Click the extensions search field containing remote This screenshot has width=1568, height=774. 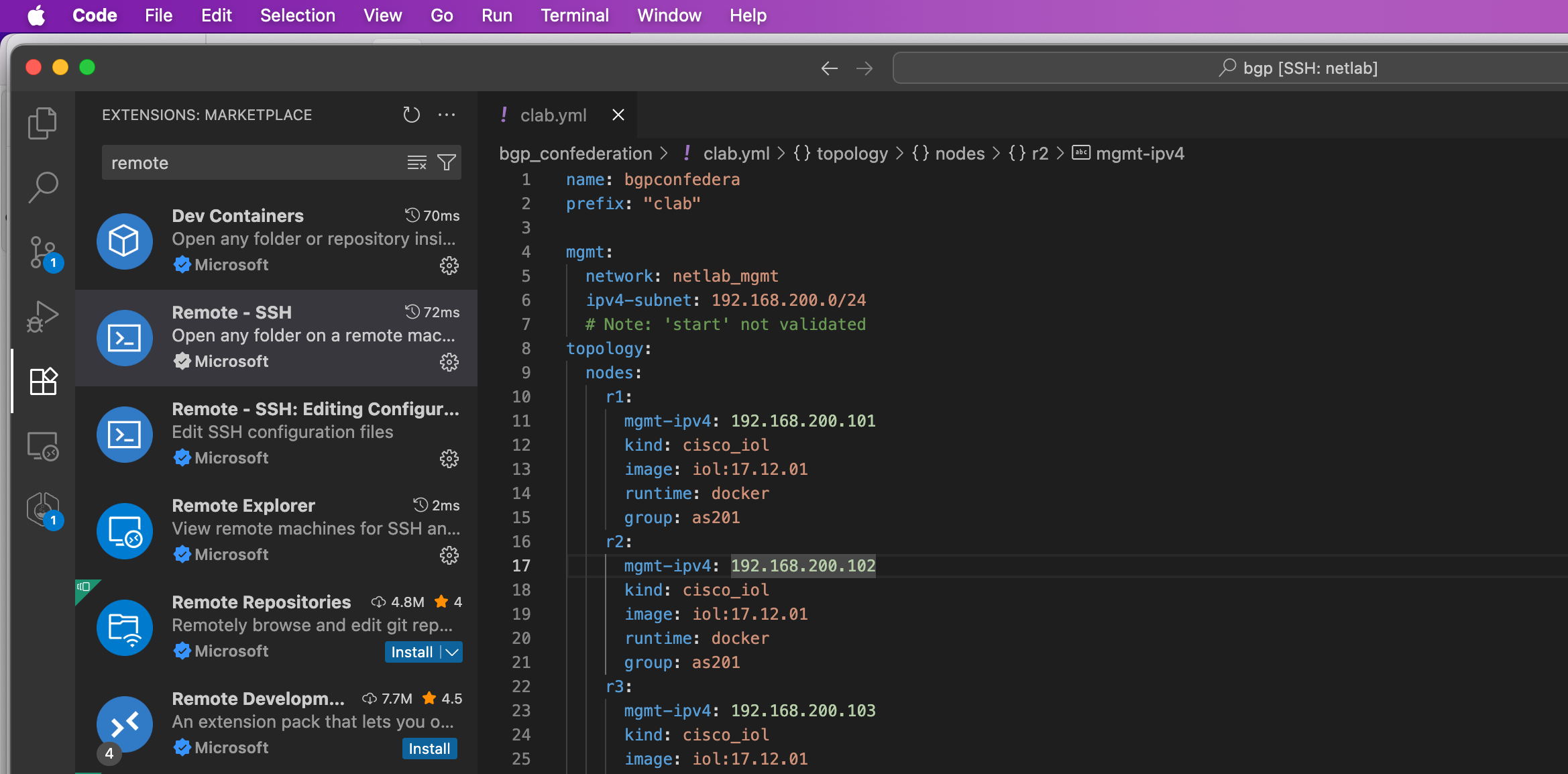[x=255, y=163]
